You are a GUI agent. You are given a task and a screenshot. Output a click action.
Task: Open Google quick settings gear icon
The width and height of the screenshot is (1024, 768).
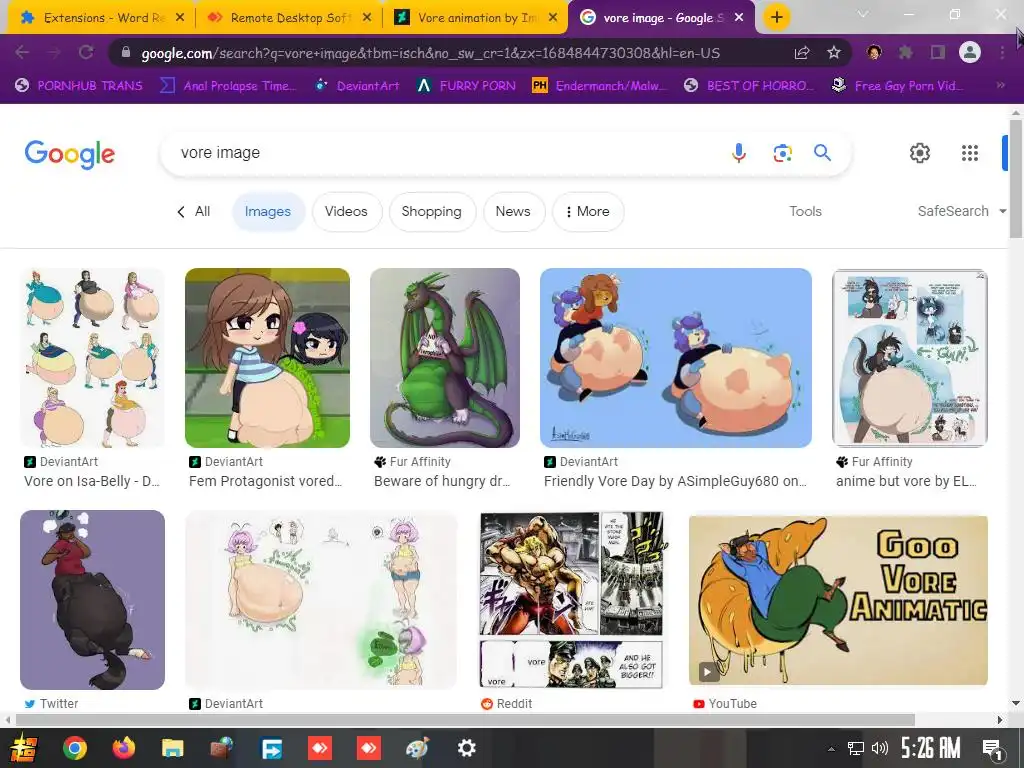[920, 153]
